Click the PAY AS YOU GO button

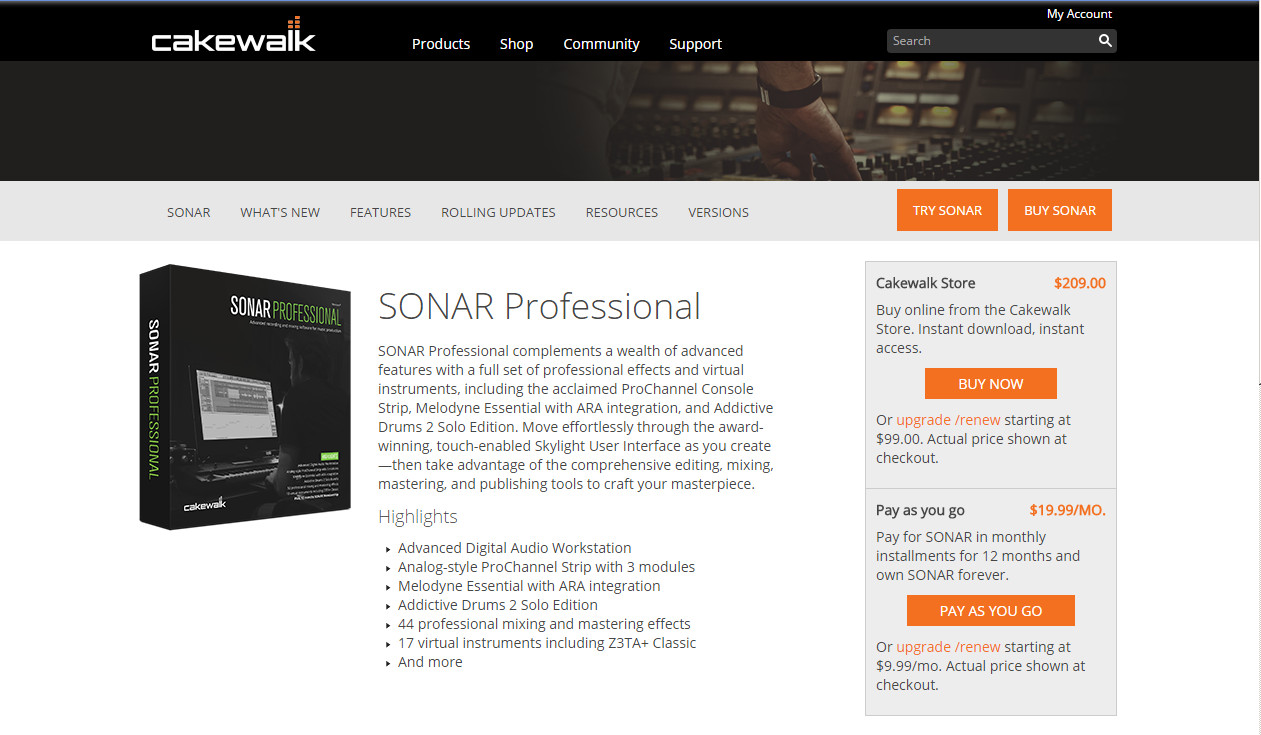(x=991, y=611)
